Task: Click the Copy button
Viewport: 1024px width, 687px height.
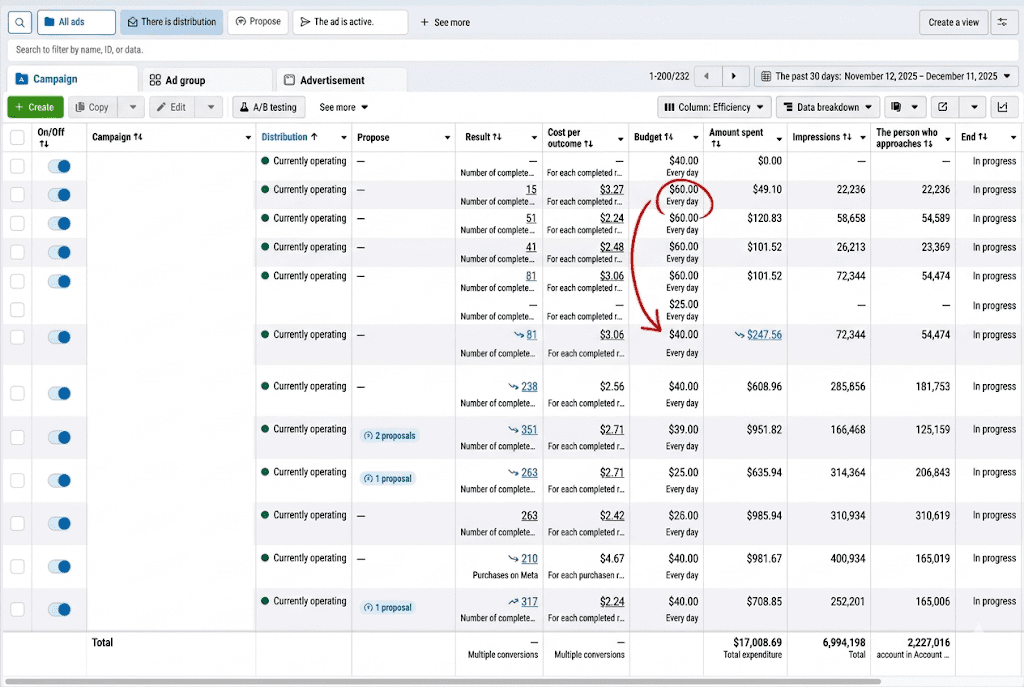Action: [92, 107]
